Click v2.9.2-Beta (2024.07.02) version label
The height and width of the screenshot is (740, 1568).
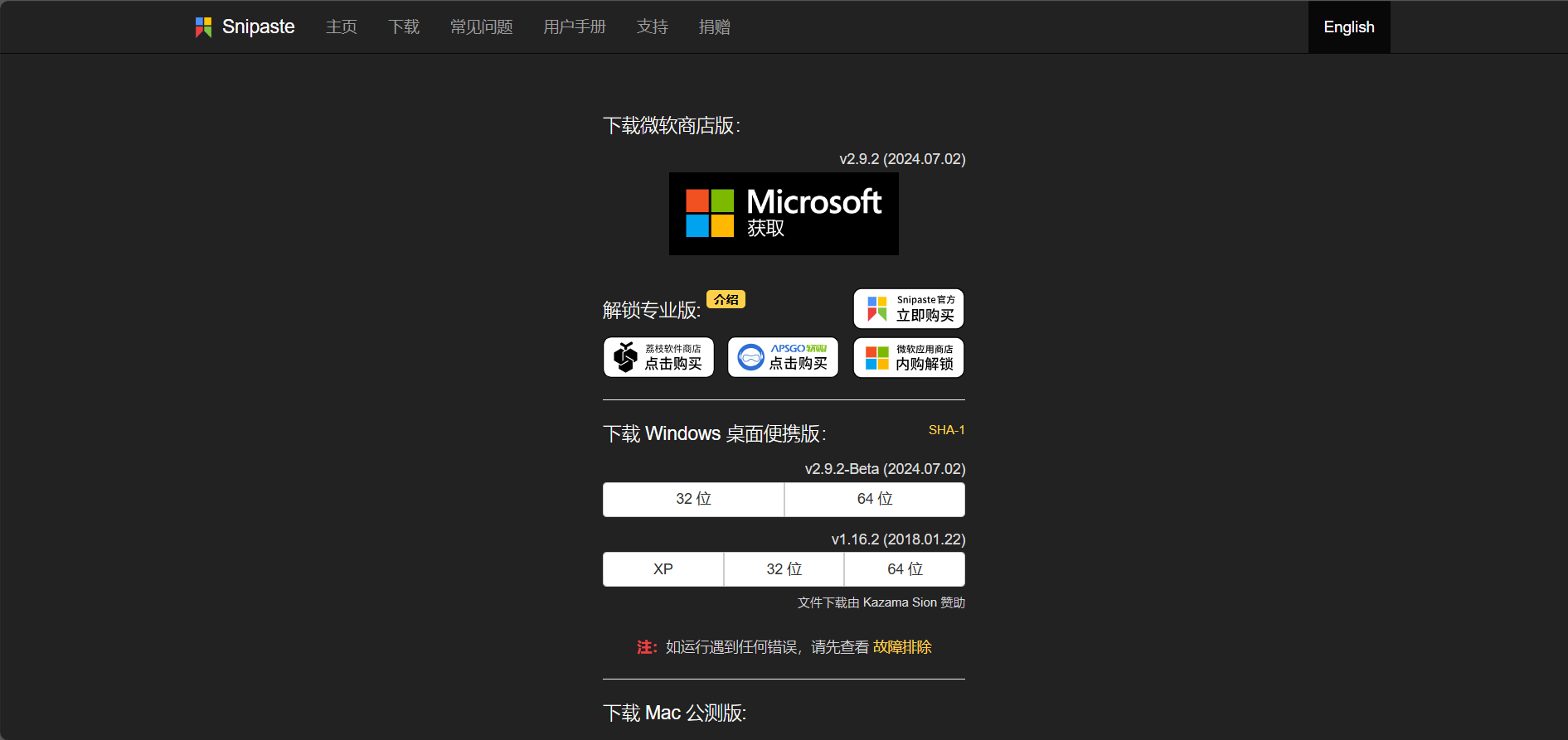point(885,469)
